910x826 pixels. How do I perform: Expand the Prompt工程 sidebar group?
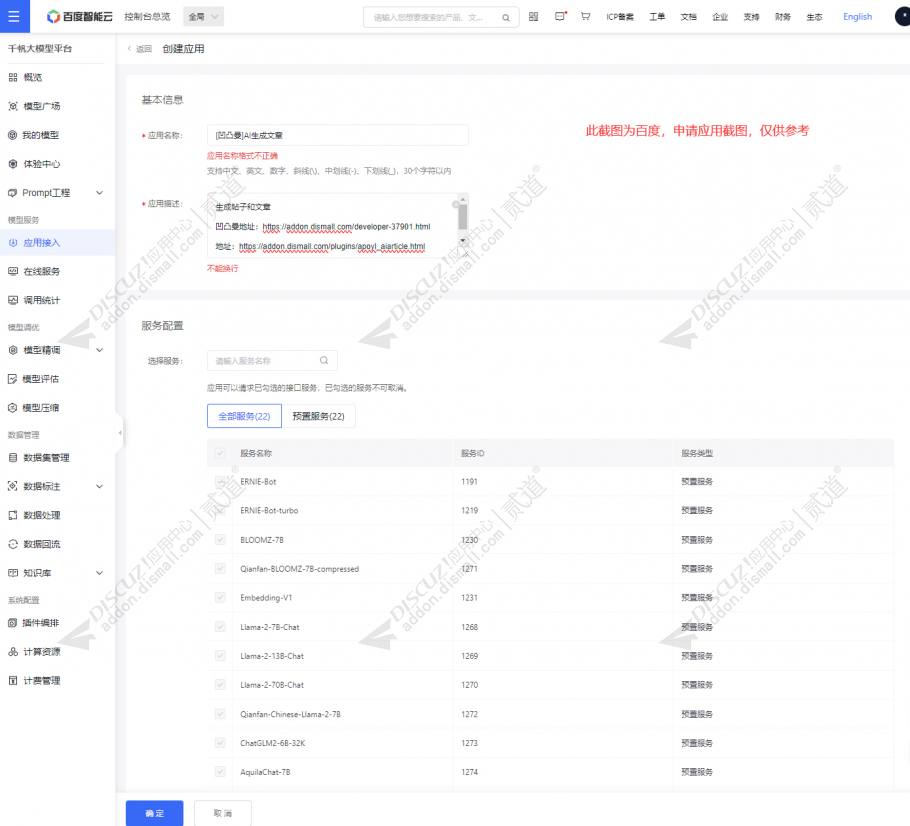click(x=100, y=193)
